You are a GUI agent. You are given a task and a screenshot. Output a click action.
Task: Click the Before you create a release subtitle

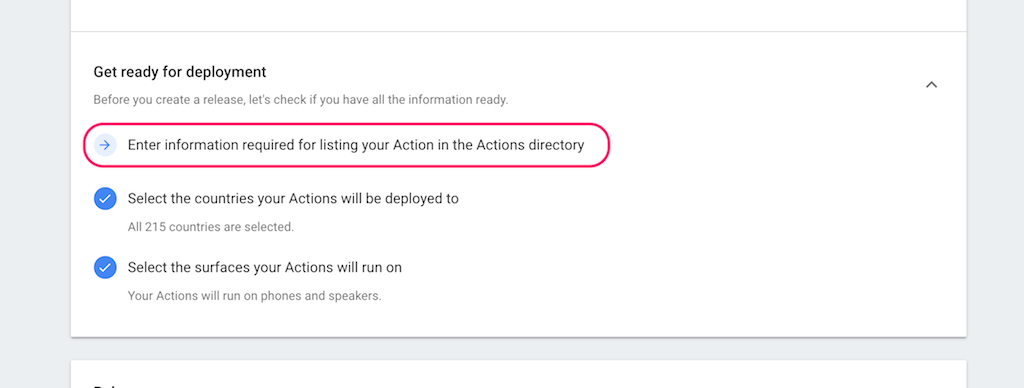300,100
